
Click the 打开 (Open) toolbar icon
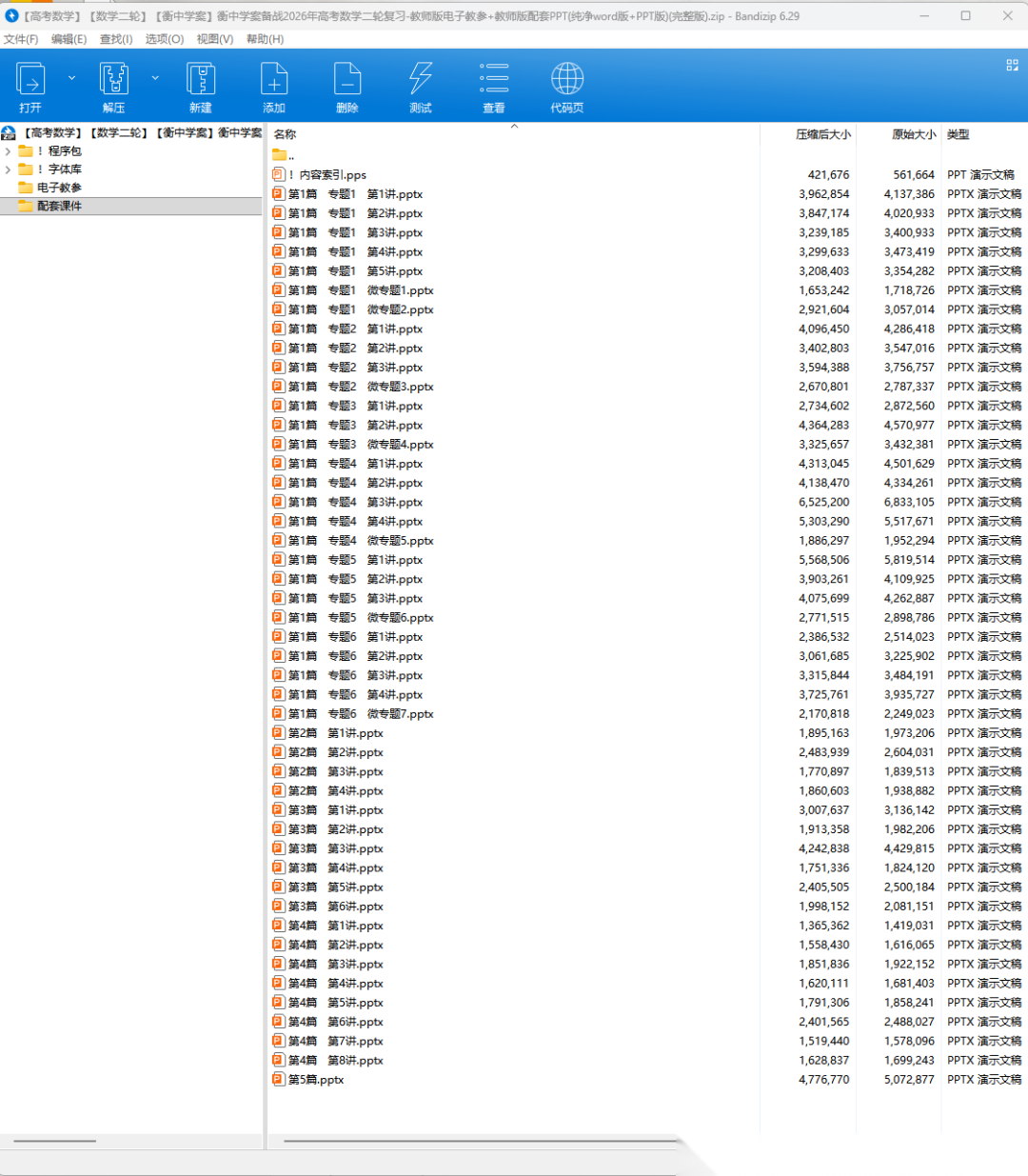coord(30,80)
